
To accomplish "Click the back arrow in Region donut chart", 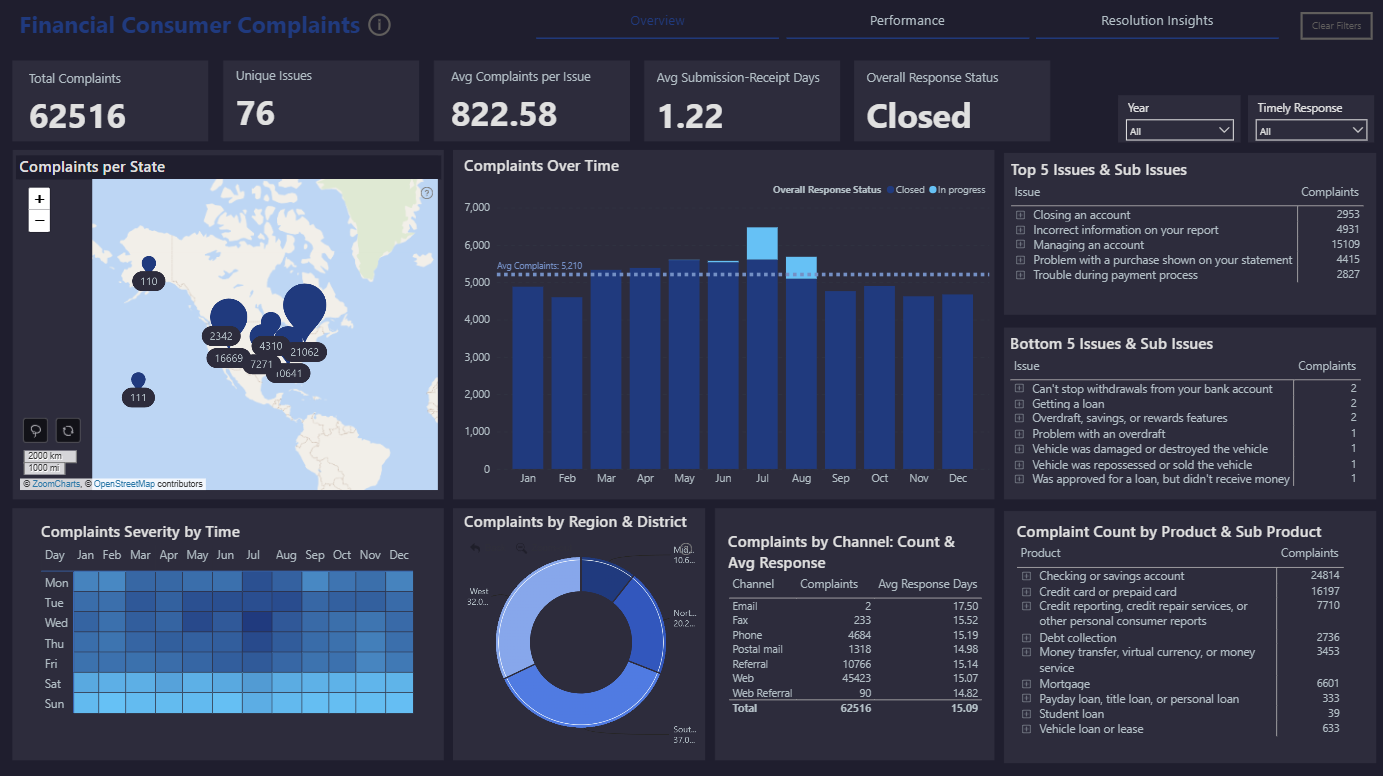I will 475,548.
